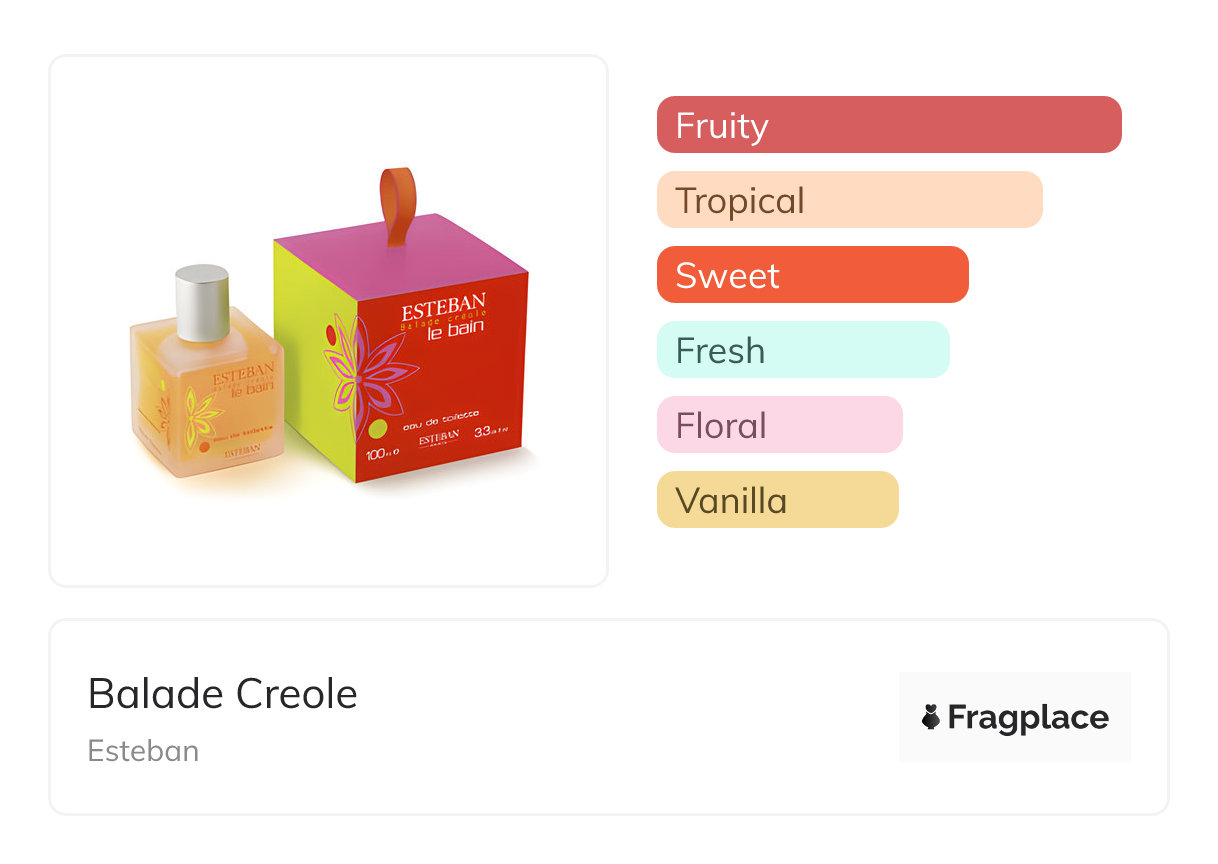Choose the Sweet accord bar

[x=812, y=275]
